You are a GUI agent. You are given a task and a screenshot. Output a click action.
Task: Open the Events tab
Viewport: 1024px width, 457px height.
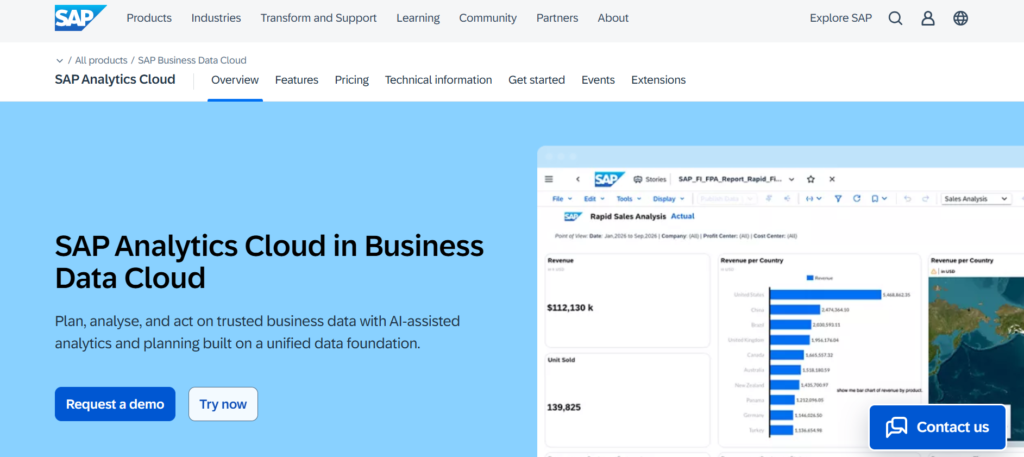point(598,80)
